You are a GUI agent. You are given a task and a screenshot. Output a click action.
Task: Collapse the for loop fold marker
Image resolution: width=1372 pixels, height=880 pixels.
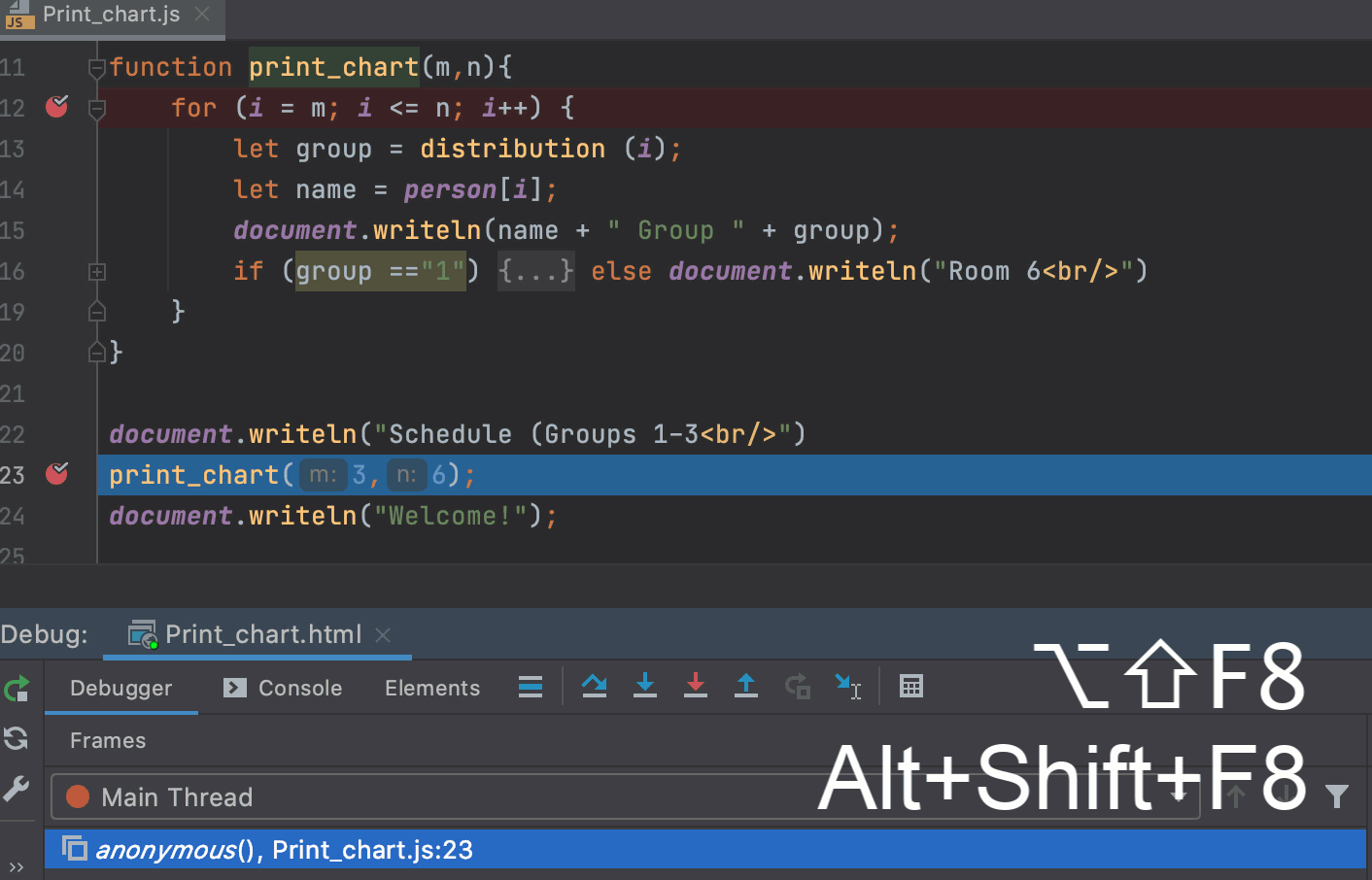96,109
